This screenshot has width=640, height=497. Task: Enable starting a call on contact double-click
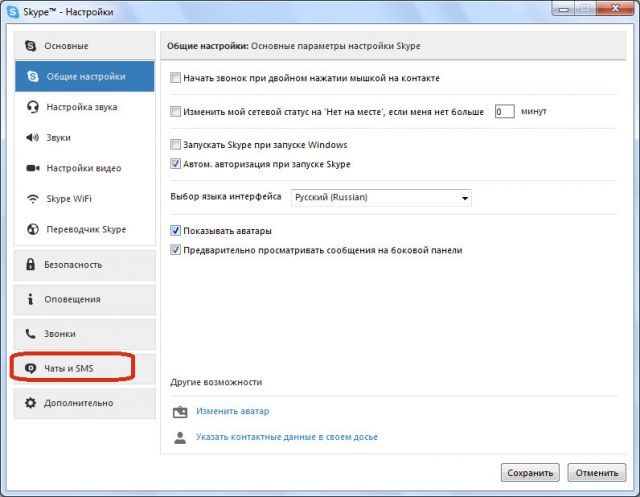175,78
